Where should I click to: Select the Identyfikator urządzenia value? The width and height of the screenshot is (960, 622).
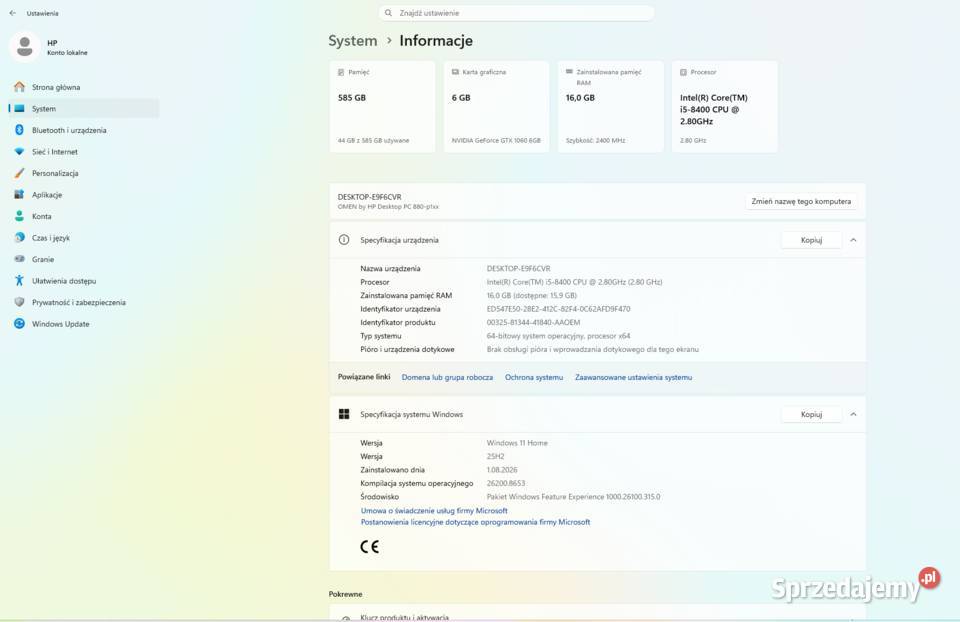(558, 309)
